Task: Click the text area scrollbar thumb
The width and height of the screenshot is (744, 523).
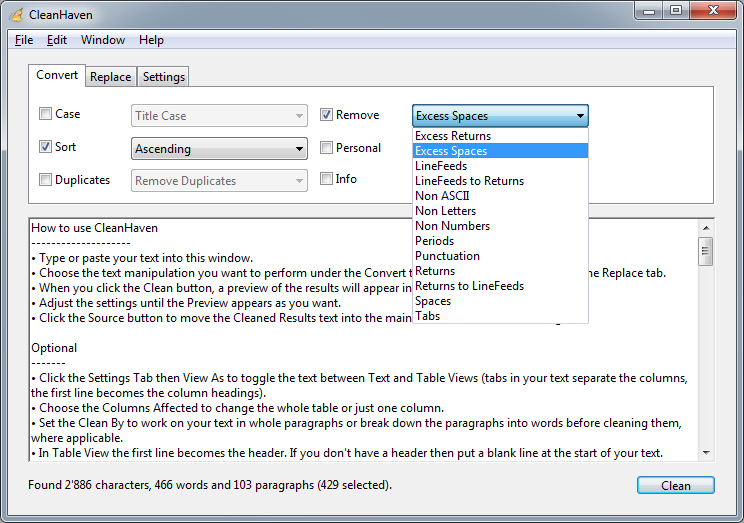Action: (x=706, y=251)
